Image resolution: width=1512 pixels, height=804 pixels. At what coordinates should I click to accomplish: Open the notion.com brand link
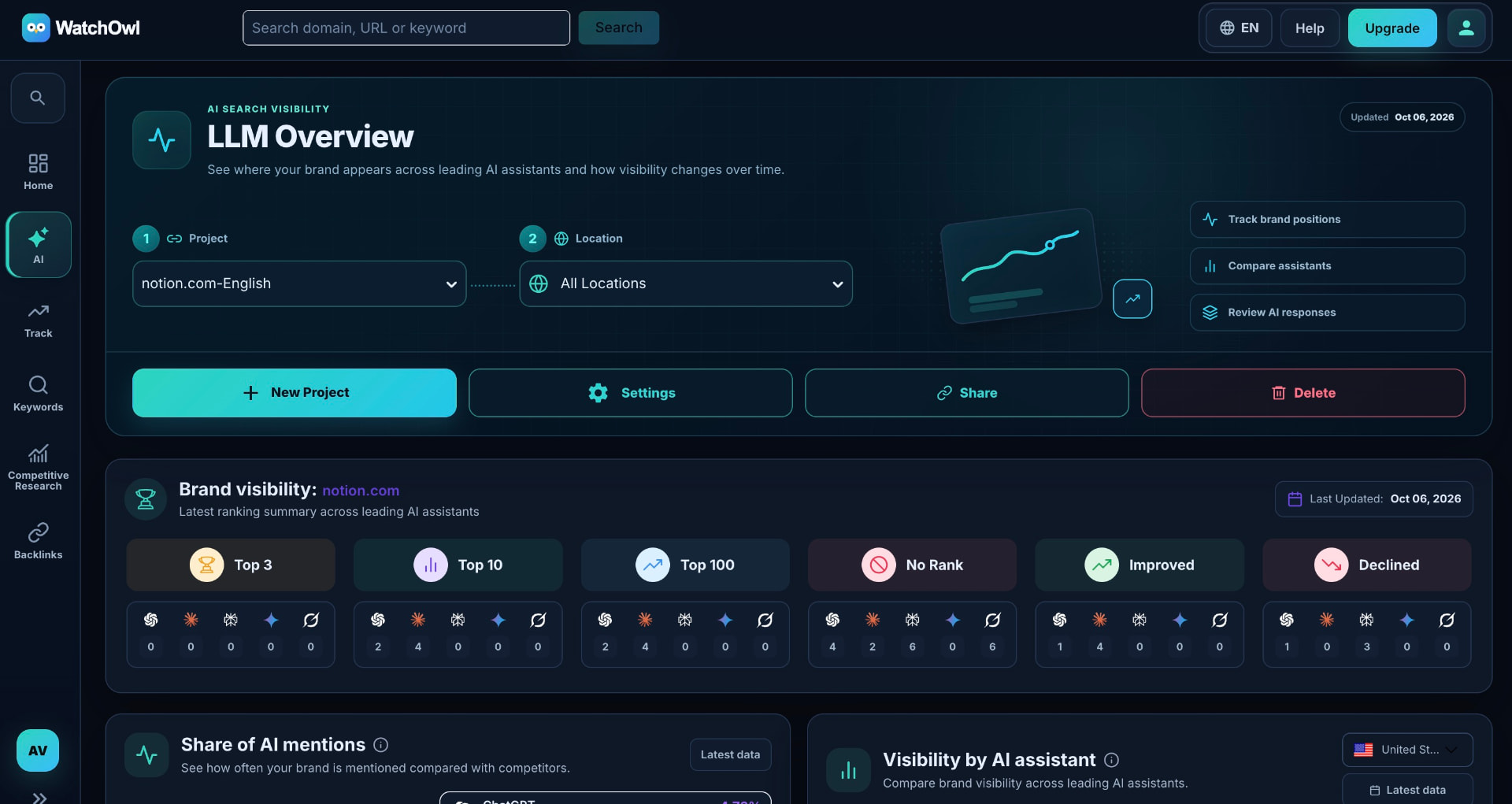pyautogui.click(x=361, y=491)
